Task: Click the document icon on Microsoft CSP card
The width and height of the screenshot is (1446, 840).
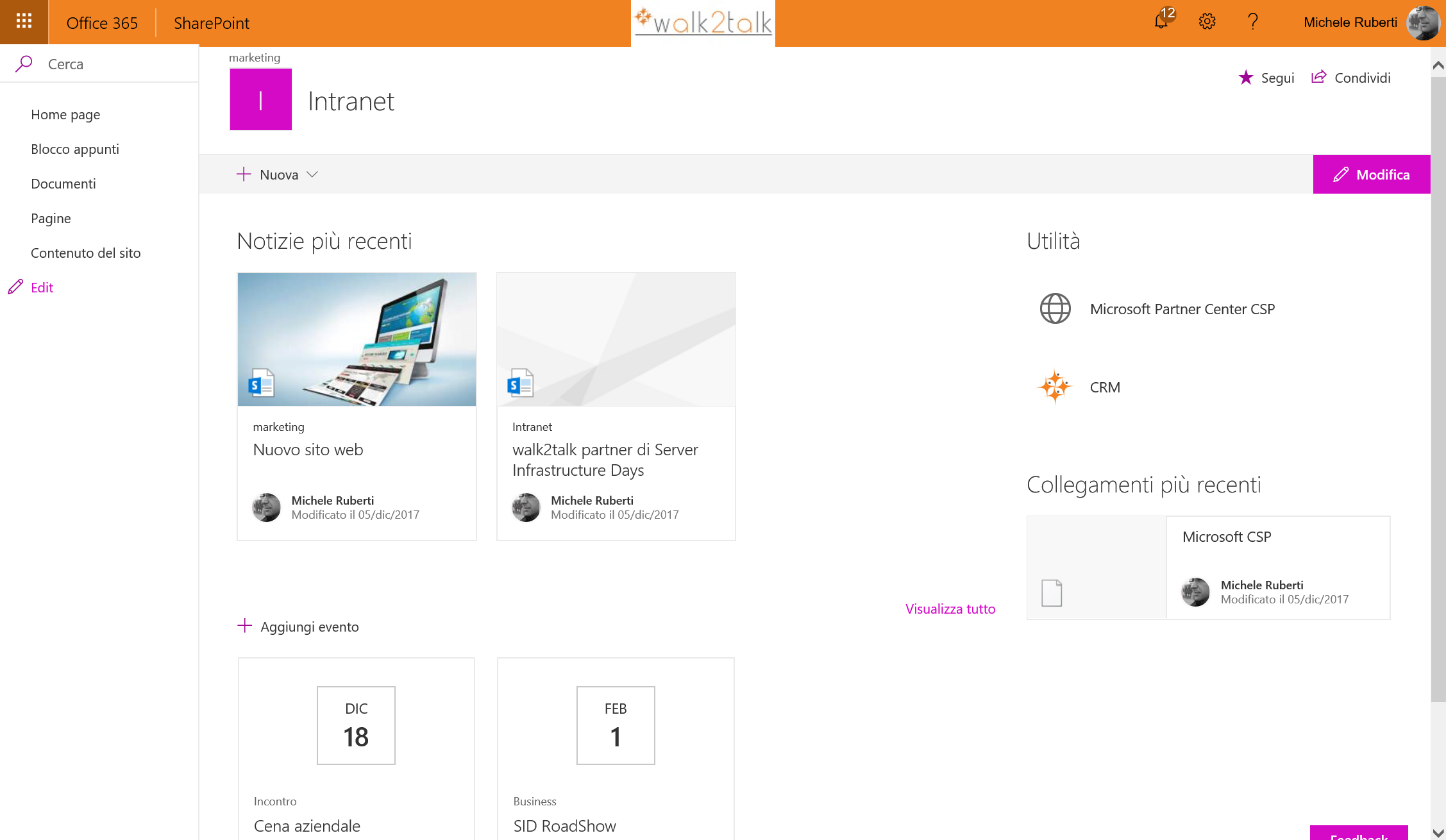Action: [x=1052, y=592]
